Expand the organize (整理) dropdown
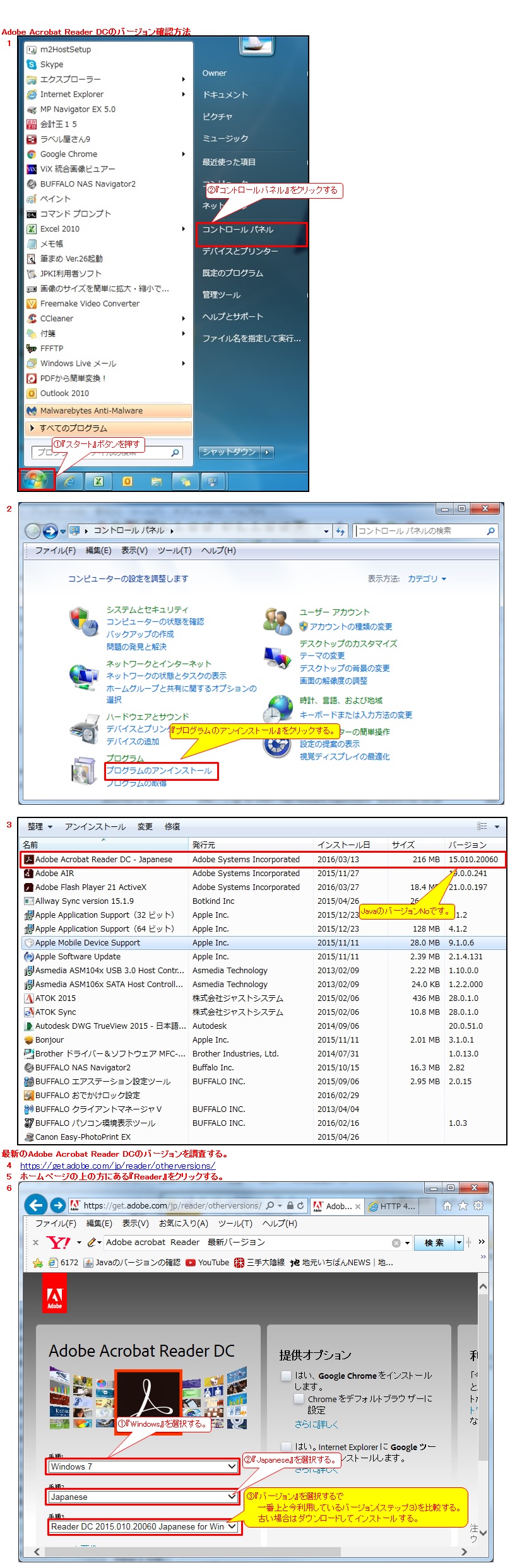 [x=39, y=826]
